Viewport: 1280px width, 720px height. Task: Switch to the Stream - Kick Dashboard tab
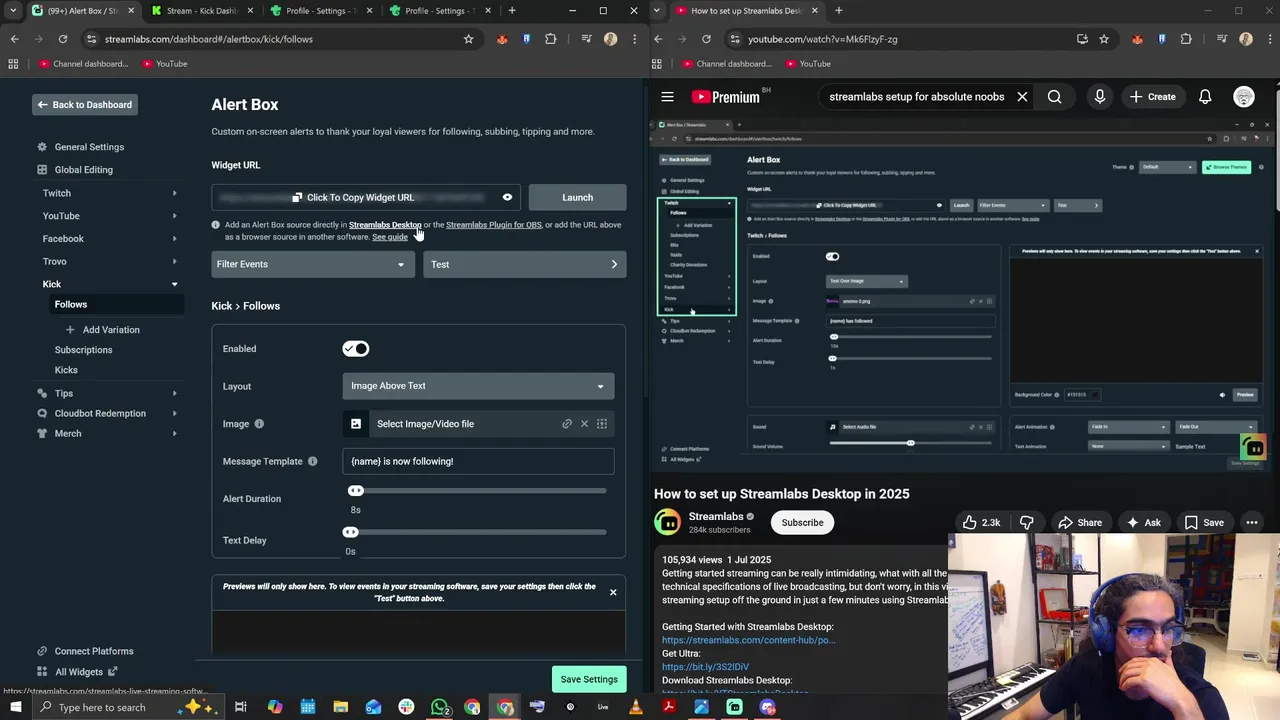tap(200, 11)
